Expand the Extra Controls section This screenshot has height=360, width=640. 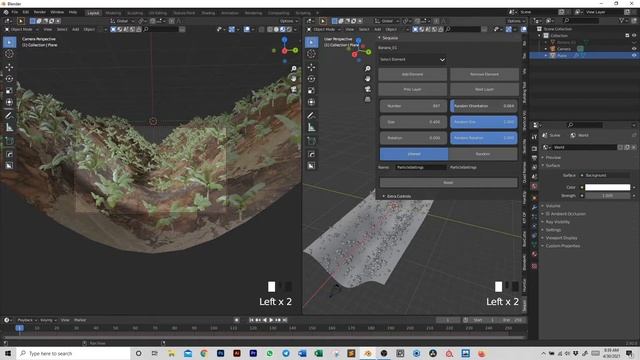(399, 196)
